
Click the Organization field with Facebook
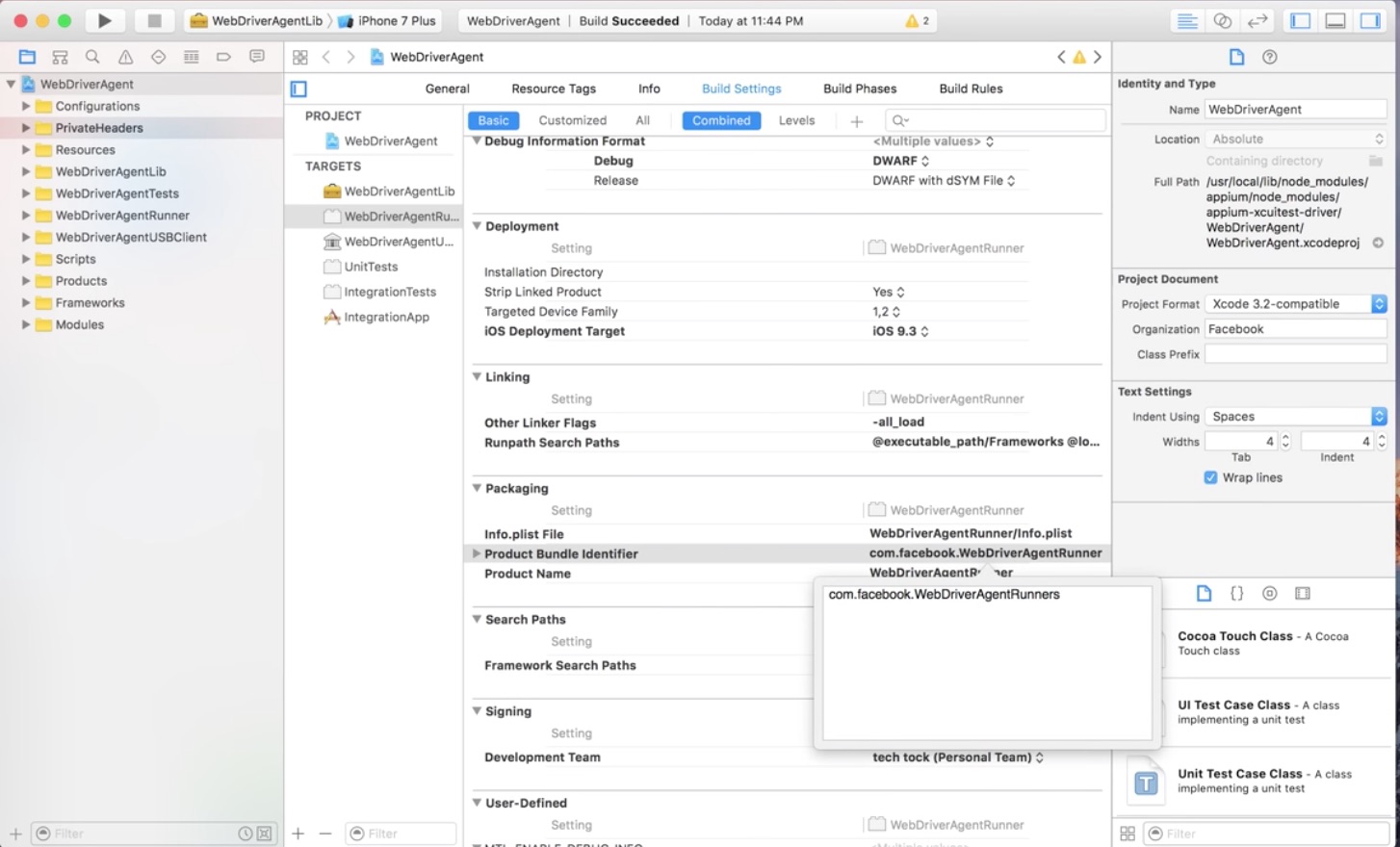coord(1296,329)
